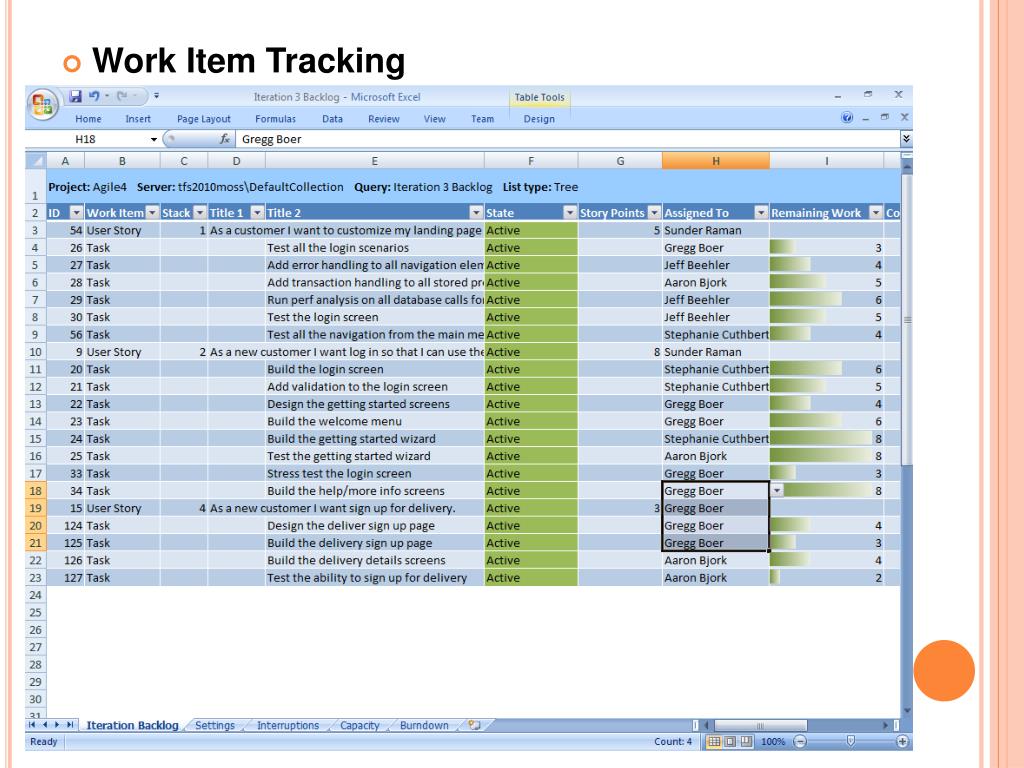Open the dropdown arrow beside cell H18
The height and width of the screenshot is (768, 1024).
point(777,490)
